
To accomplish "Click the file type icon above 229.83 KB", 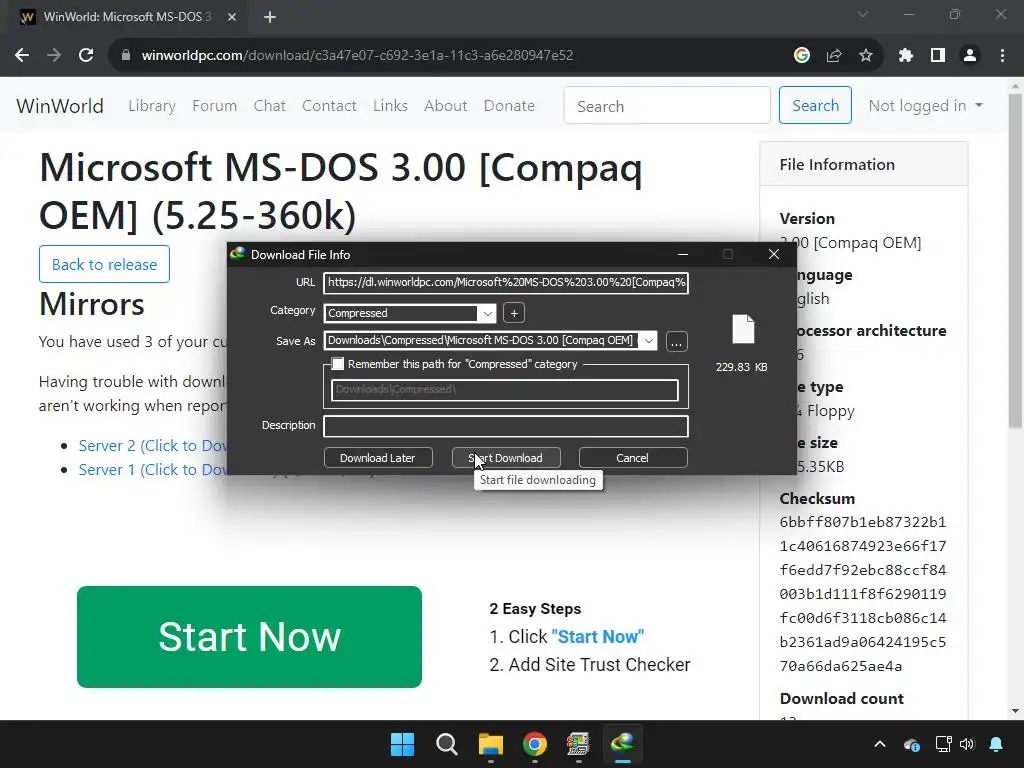I will 743,329.
